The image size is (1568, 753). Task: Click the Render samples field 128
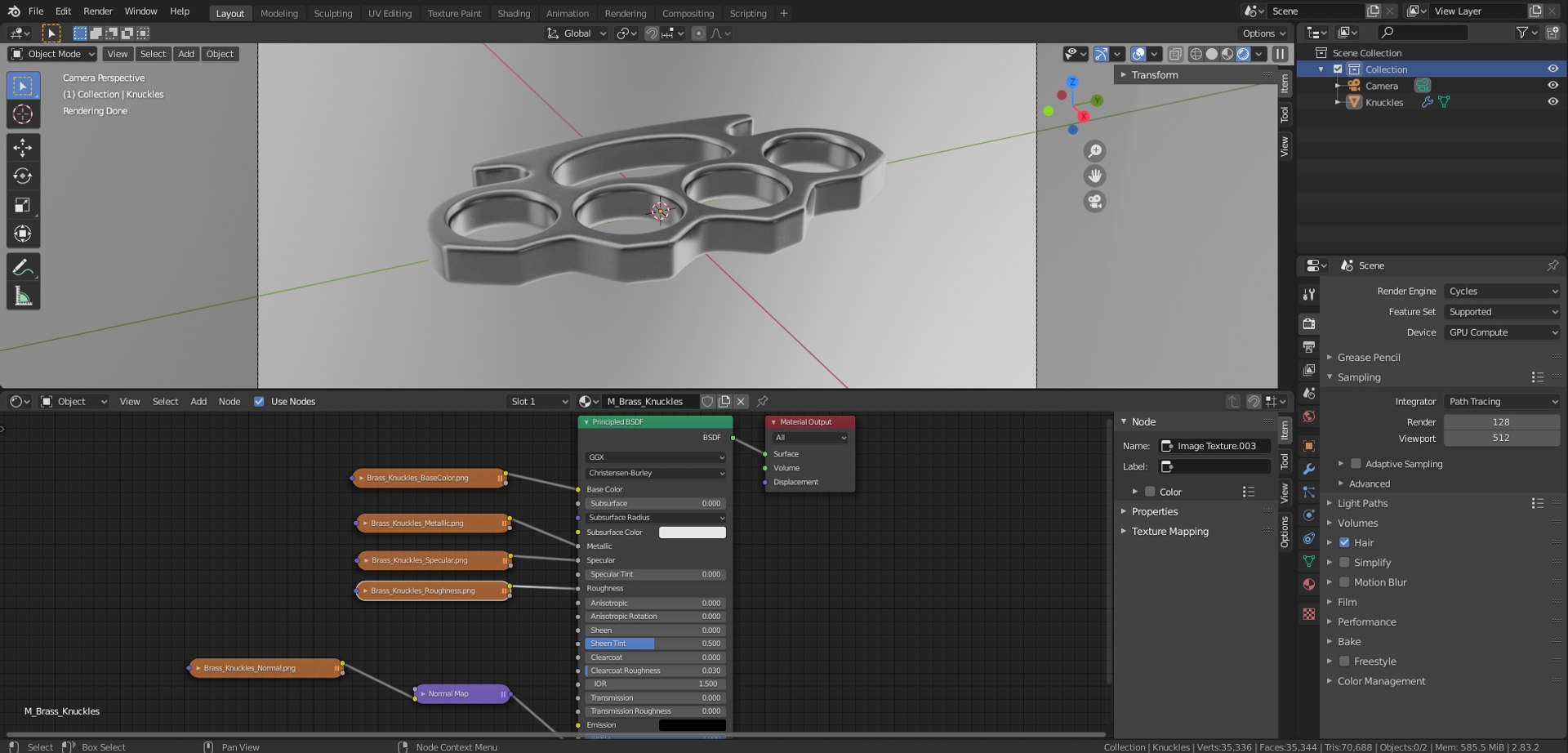pos(1502,422)
